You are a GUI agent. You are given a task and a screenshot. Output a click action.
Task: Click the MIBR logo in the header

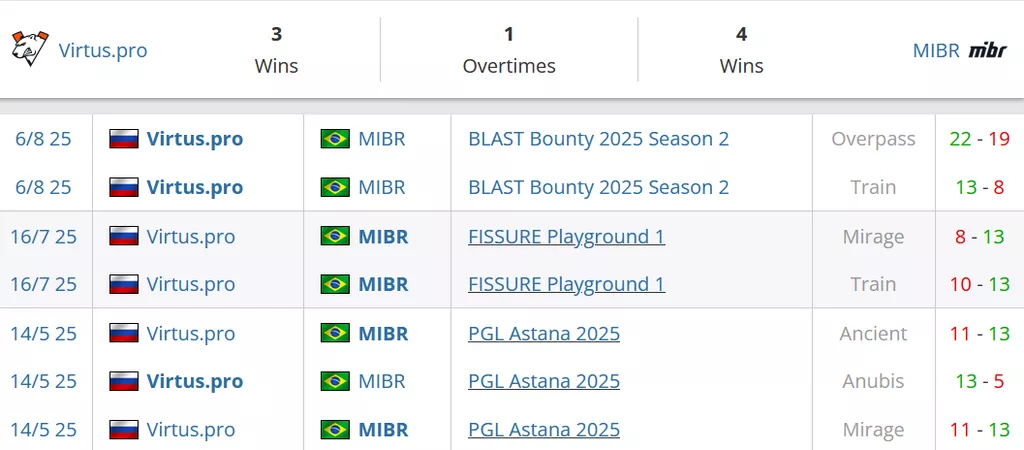pos(987,50)
